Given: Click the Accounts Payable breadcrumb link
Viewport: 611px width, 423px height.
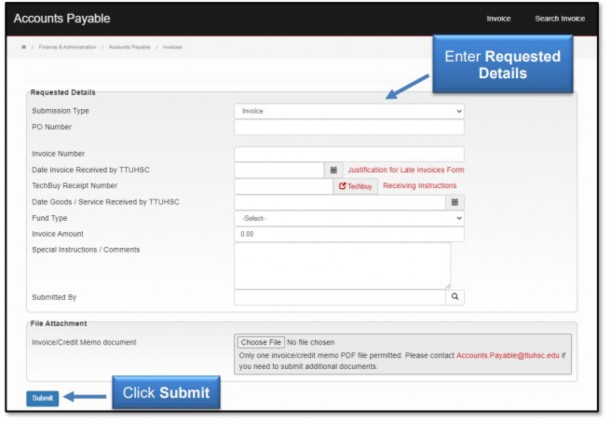Looking at the screenshot, I should click(x=129, y=47).
